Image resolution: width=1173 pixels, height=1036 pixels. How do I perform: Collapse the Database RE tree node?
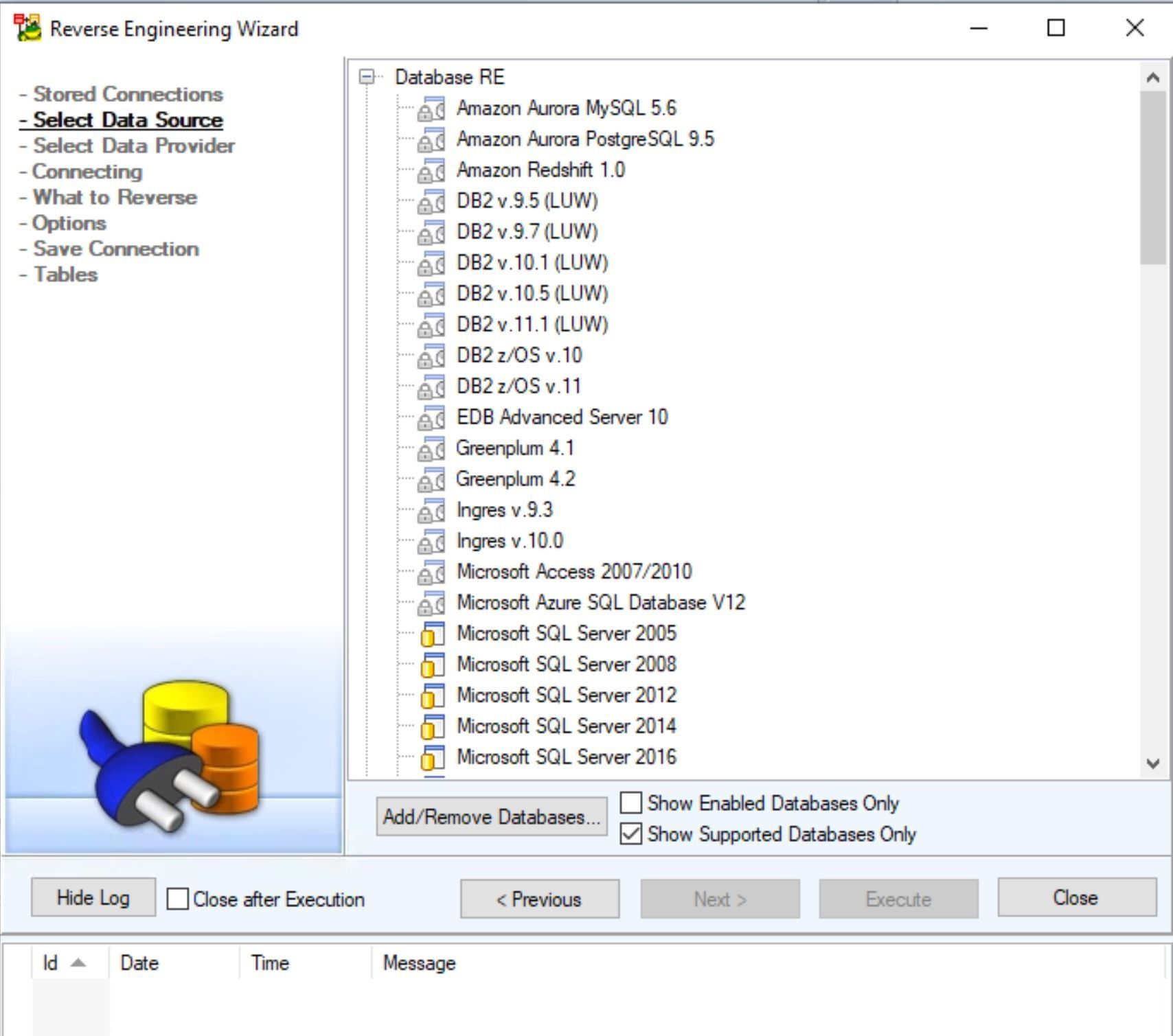[x=368, y=77]
